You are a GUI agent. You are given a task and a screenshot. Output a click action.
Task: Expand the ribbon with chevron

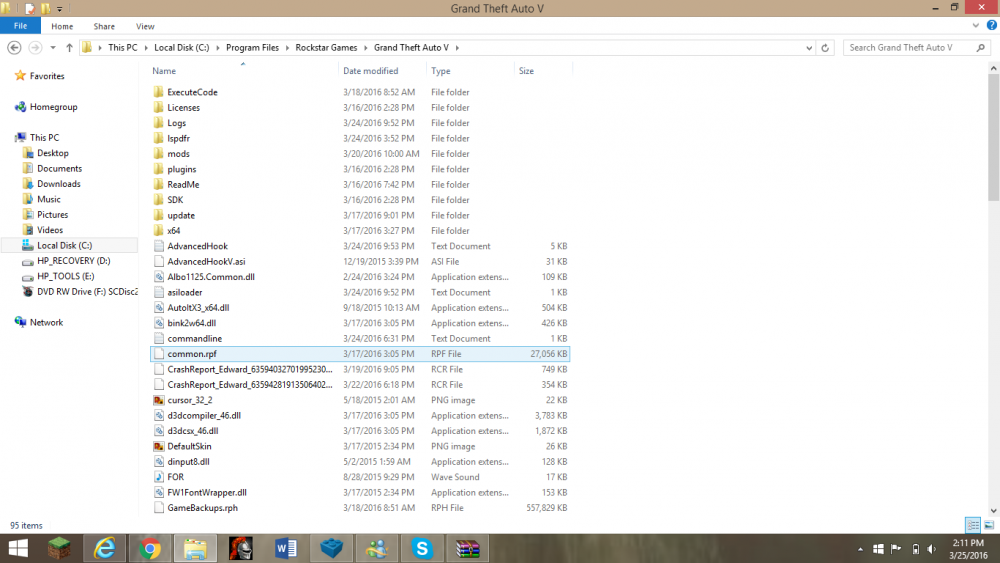pos(975,26)
